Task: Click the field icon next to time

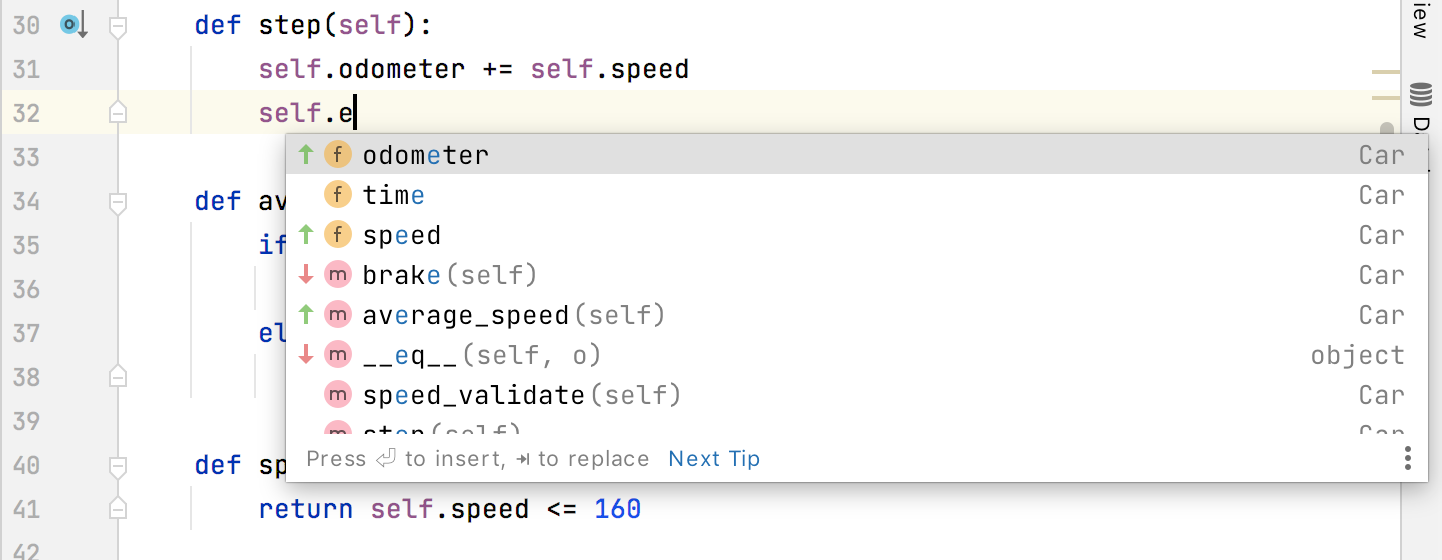Action: [x=339, y=195]
